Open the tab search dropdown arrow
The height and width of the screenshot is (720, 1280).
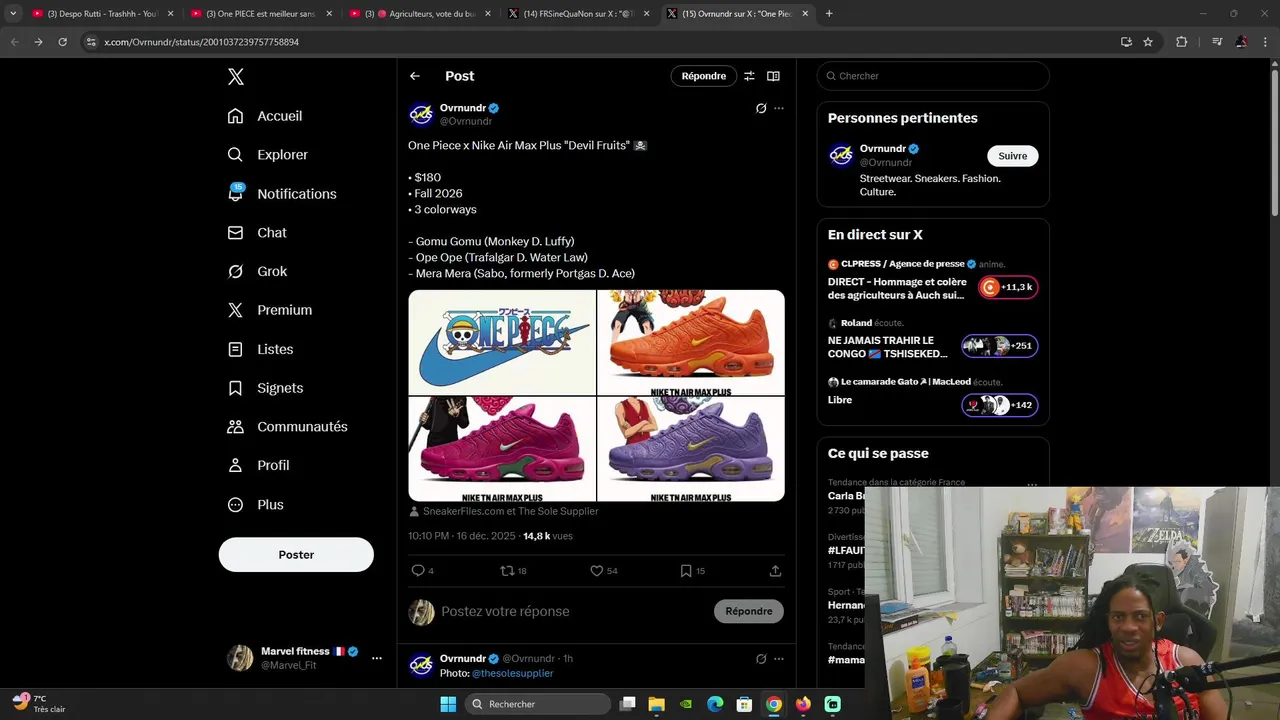(x=12, y=14)
